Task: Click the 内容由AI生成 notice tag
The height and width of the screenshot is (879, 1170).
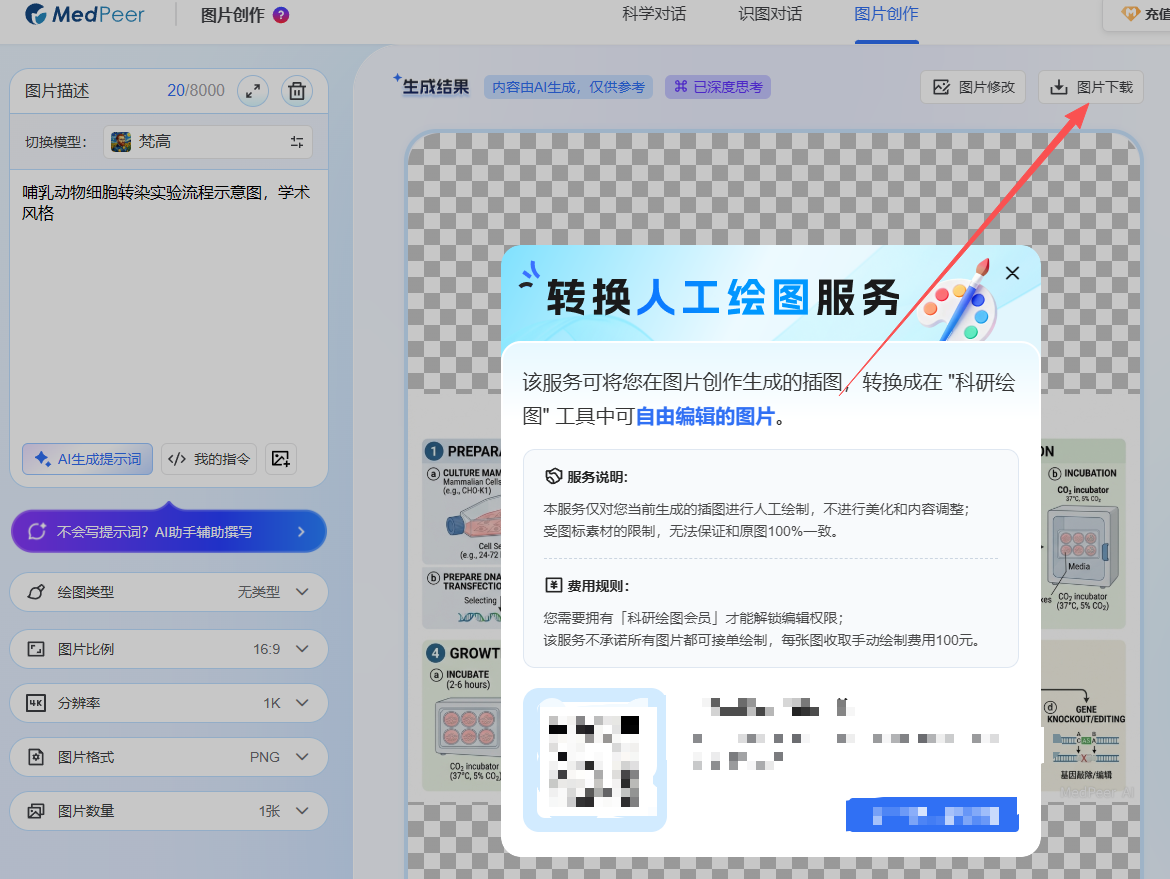Action: (569, 87)
